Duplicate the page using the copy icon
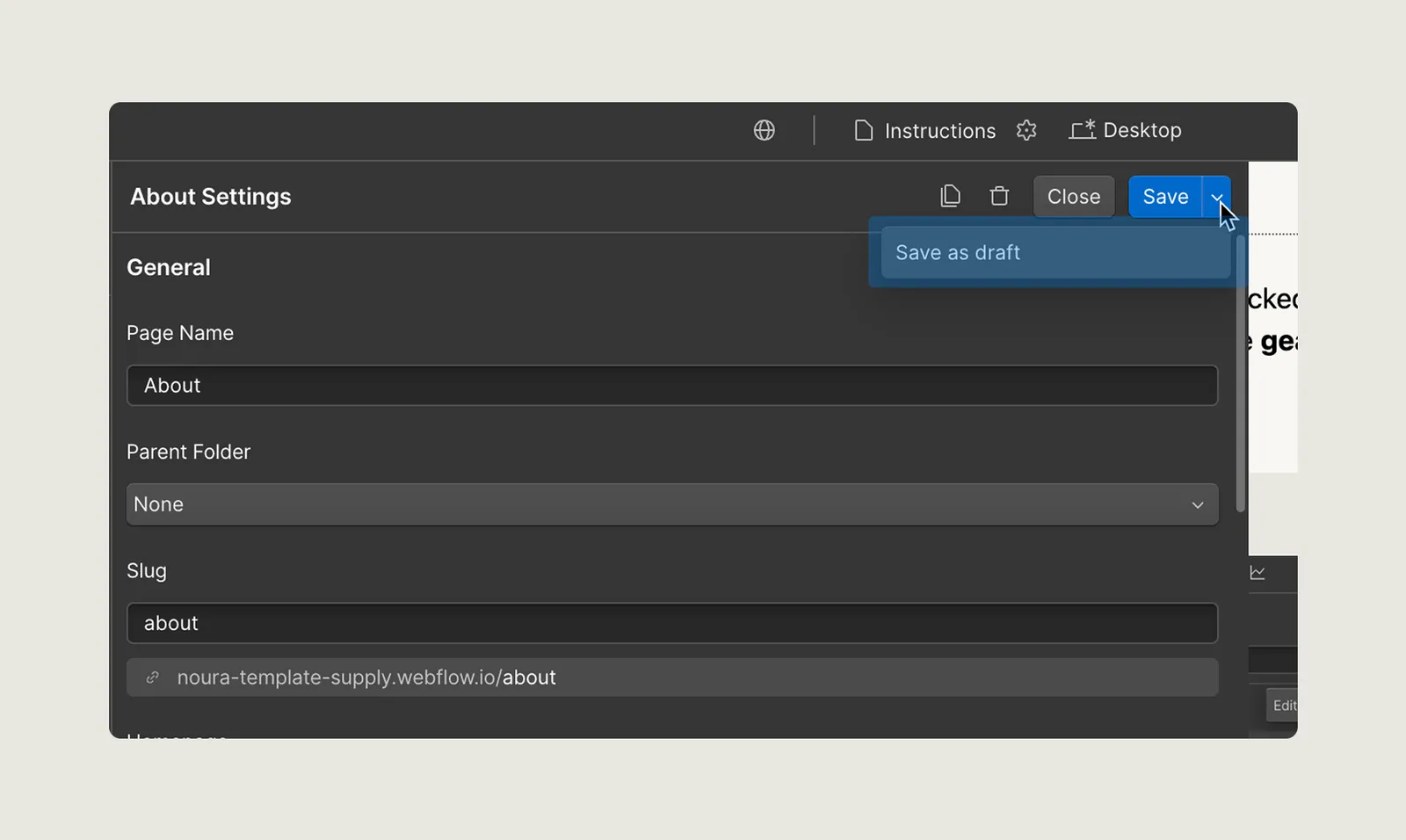 point(950,196)
